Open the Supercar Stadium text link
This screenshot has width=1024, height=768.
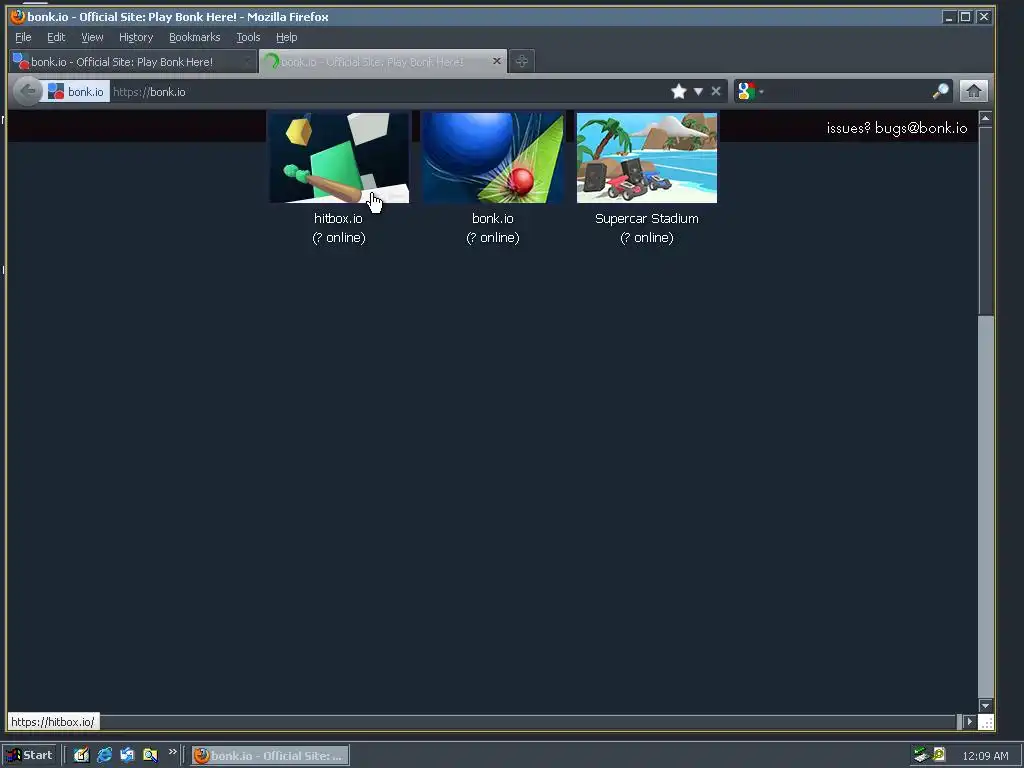[647, 219]
